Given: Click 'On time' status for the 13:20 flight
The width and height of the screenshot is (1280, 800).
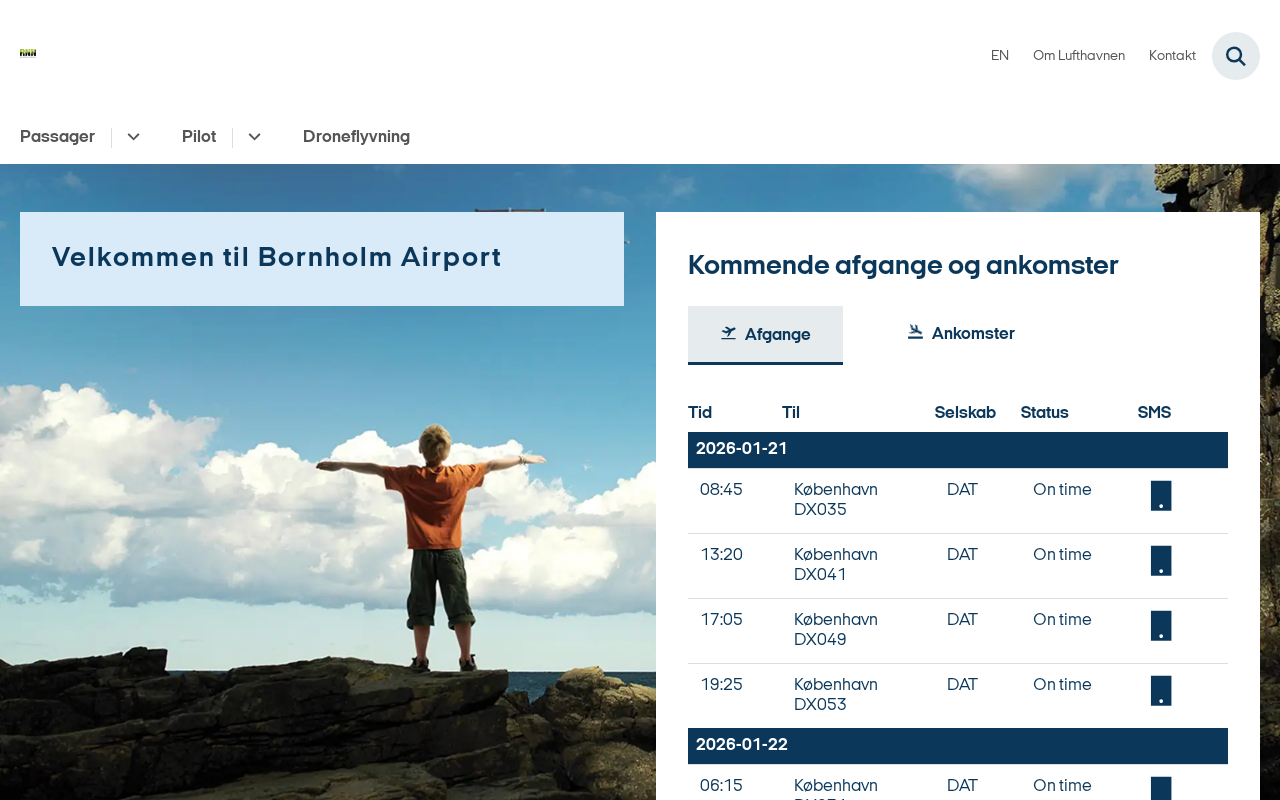Looking at the screenshot, I should [1062, 555].
